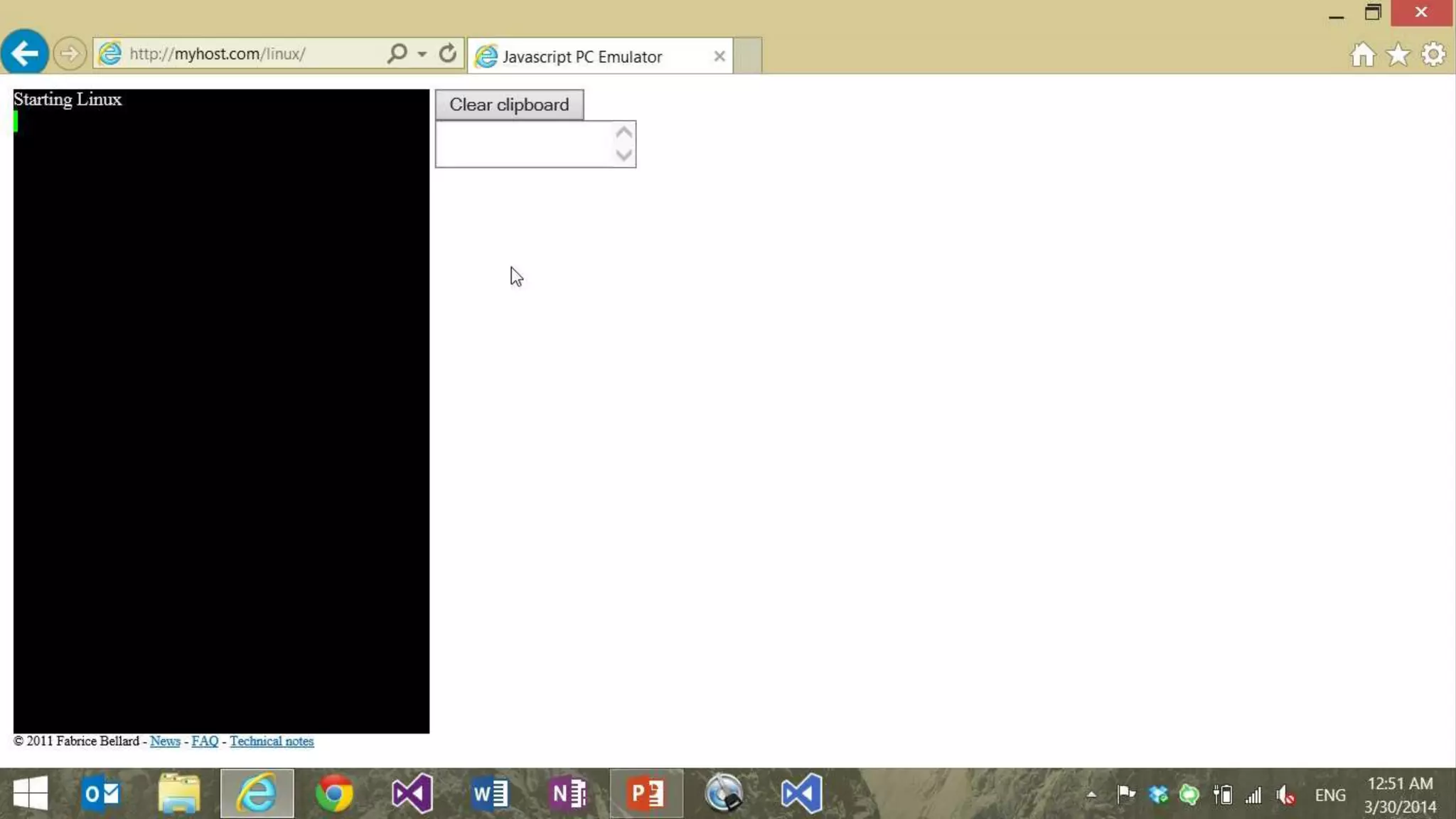This screenshot has height=819, width=1456.
Task: Open Word from the taskbar
Action: point(490,793)
